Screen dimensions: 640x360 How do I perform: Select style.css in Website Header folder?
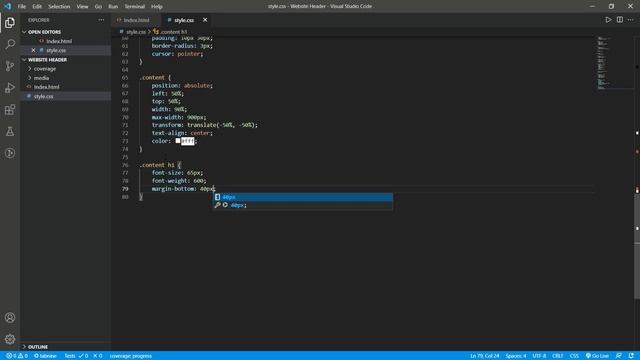tap(43, 96)
